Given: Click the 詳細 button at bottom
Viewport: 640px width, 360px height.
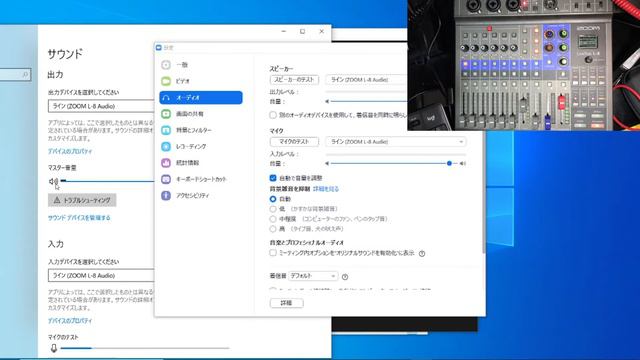Looking at the screenshot, I should [x=287, y=303].
